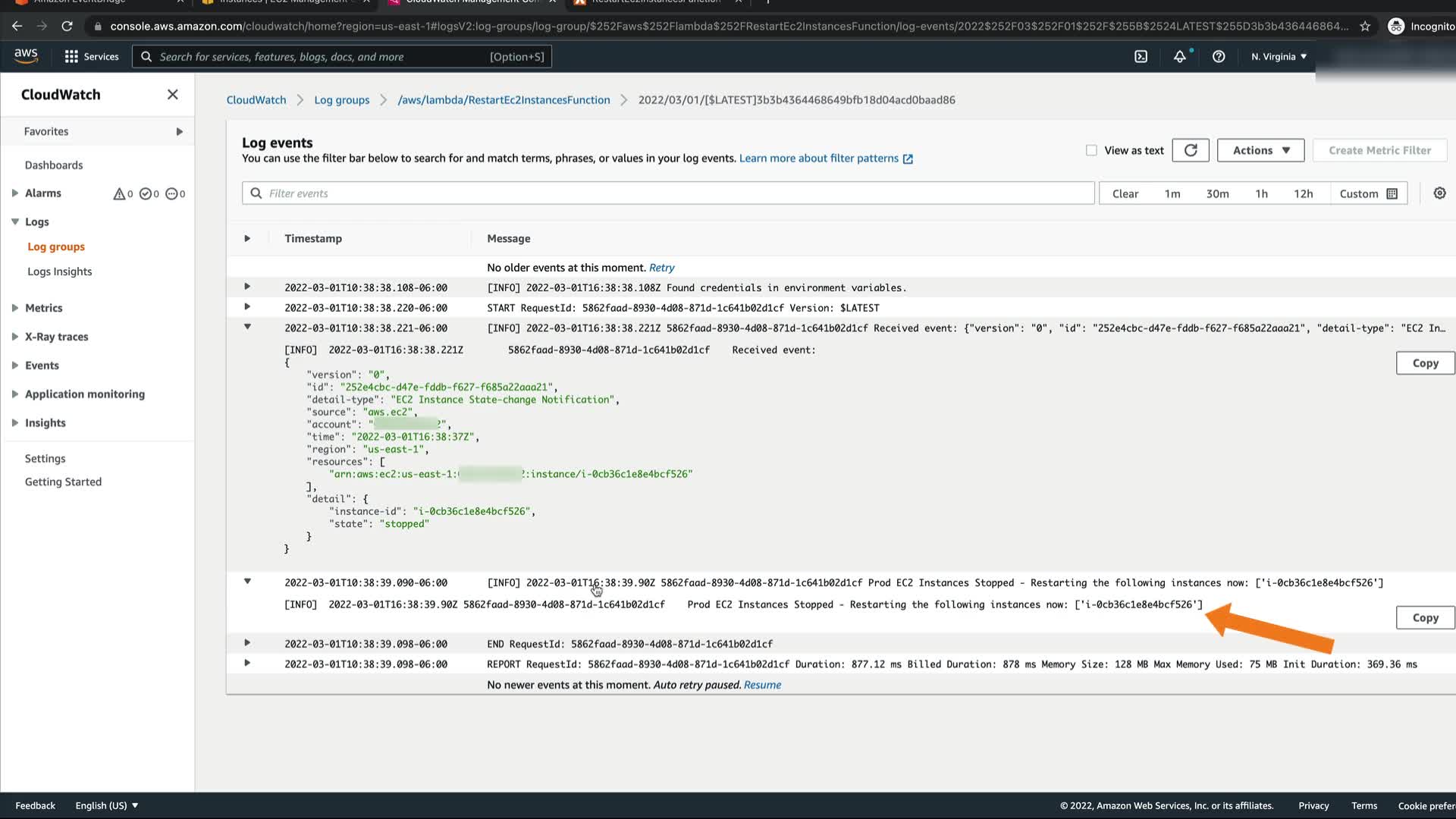Click the Filter events search field
The width and height of the screenshot is (1456, 819).
click(x=667, y=193)
